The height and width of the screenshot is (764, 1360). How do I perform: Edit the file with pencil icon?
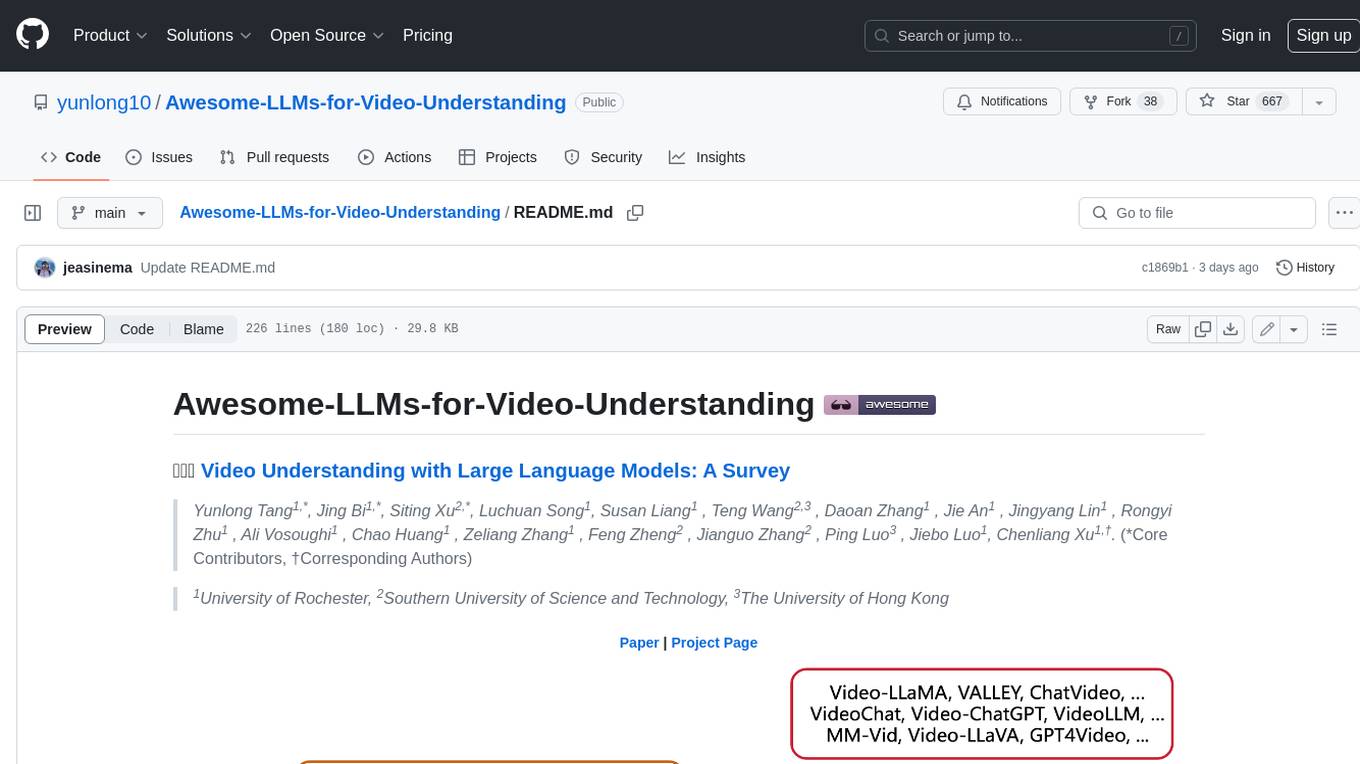pos(1267,329)
